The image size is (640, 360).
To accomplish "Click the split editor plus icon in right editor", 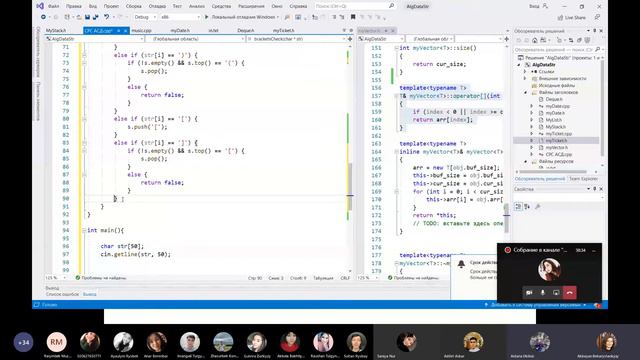I will (x=507, y=39).
